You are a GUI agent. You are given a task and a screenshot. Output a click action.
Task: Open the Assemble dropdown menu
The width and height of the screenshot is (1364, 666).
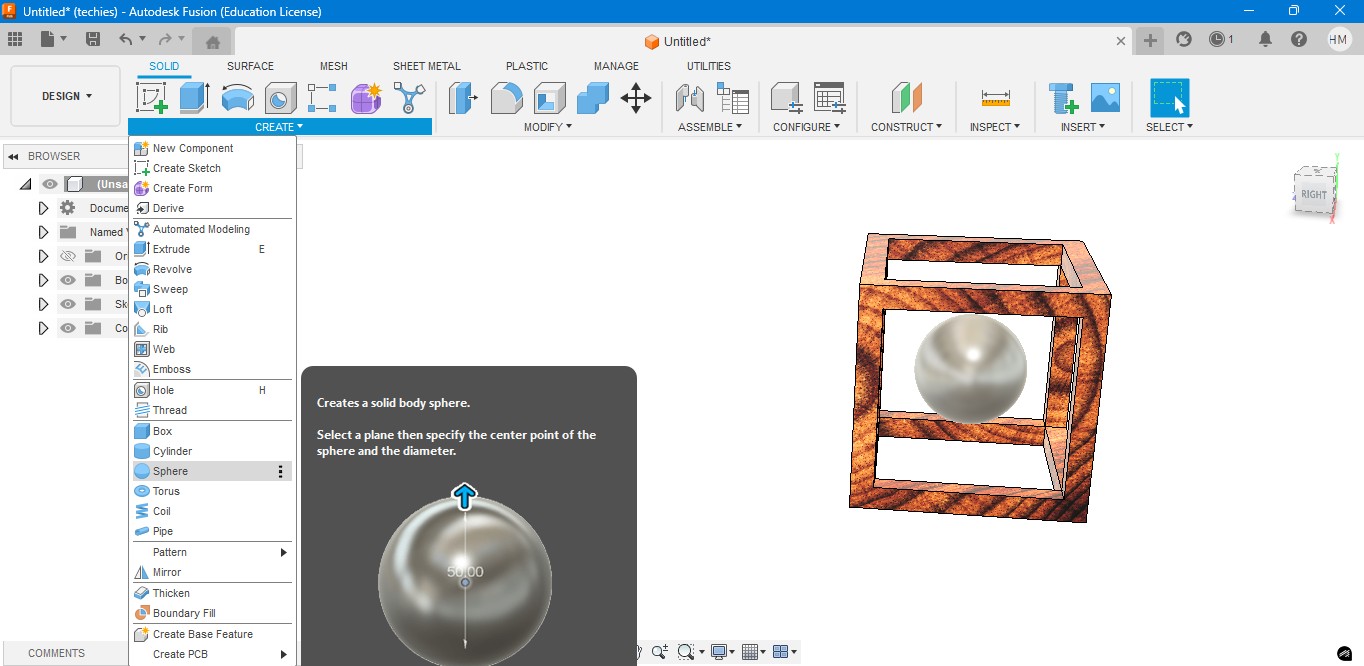pos(711,127)
